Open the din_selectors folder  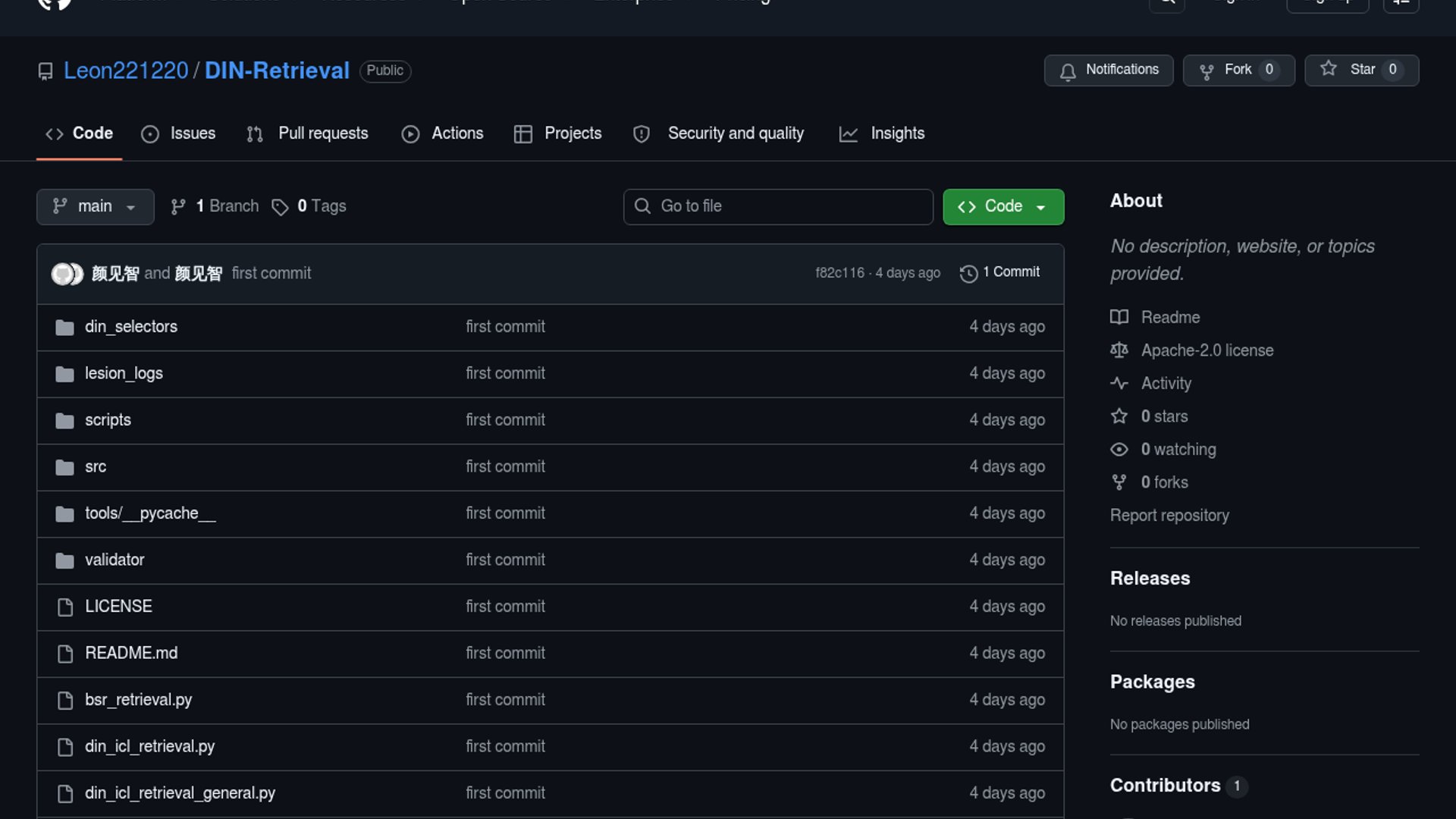coord(130,327)
